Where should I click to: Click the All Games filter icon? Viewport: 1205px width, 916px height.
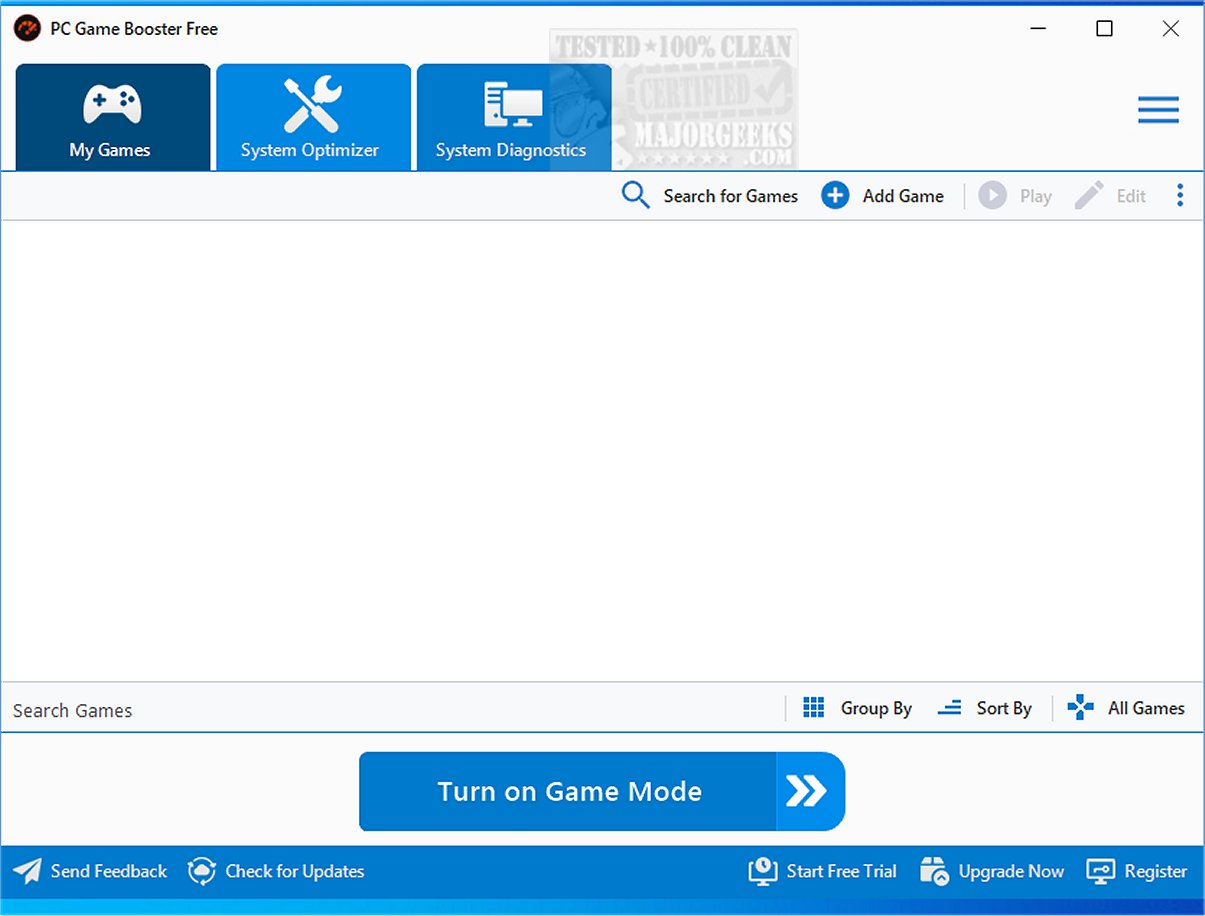click(1080, 708)
